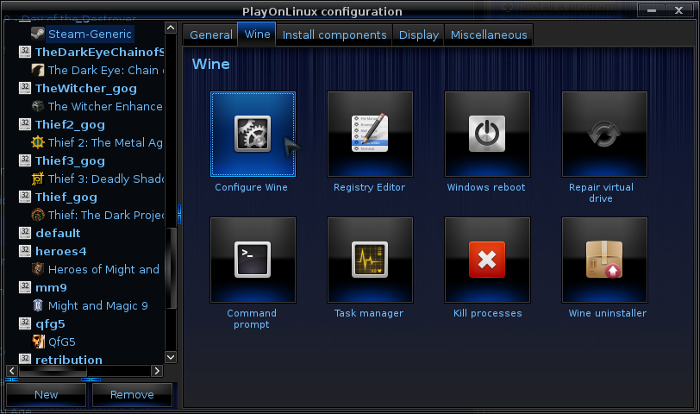The width and height of the screenshot is (700, 414).
Task: Select TheDarkEyeChainofS virtual drive
Action: 92,52
